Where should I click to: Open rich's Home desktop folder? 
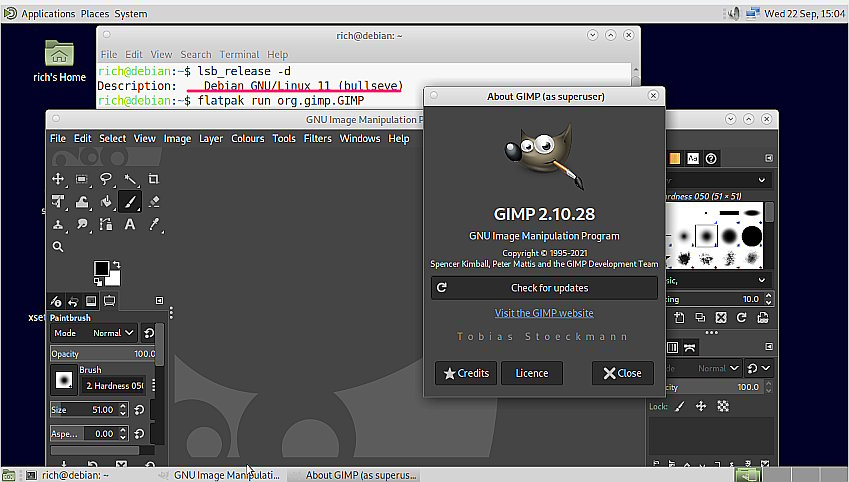tap(59, 61)
